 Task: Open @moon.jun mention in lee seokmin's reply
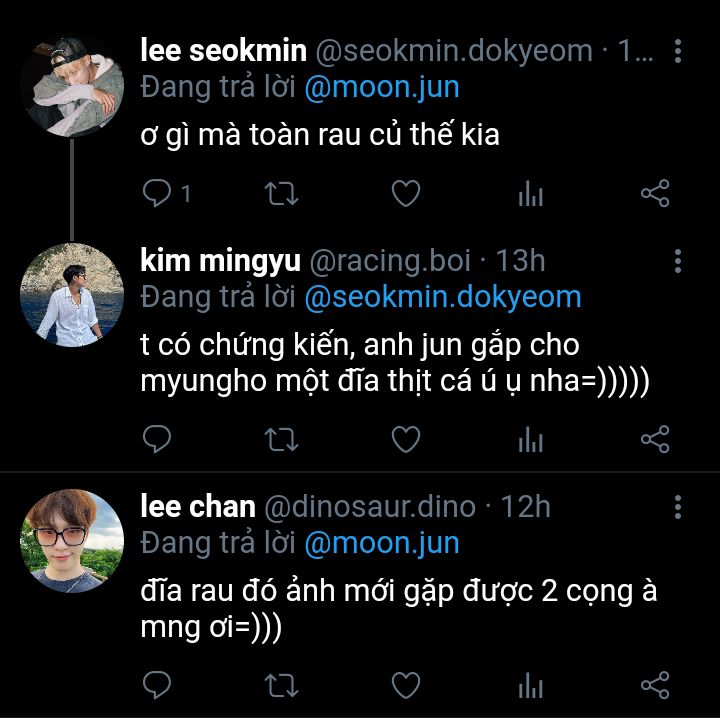tap(383, 87)
